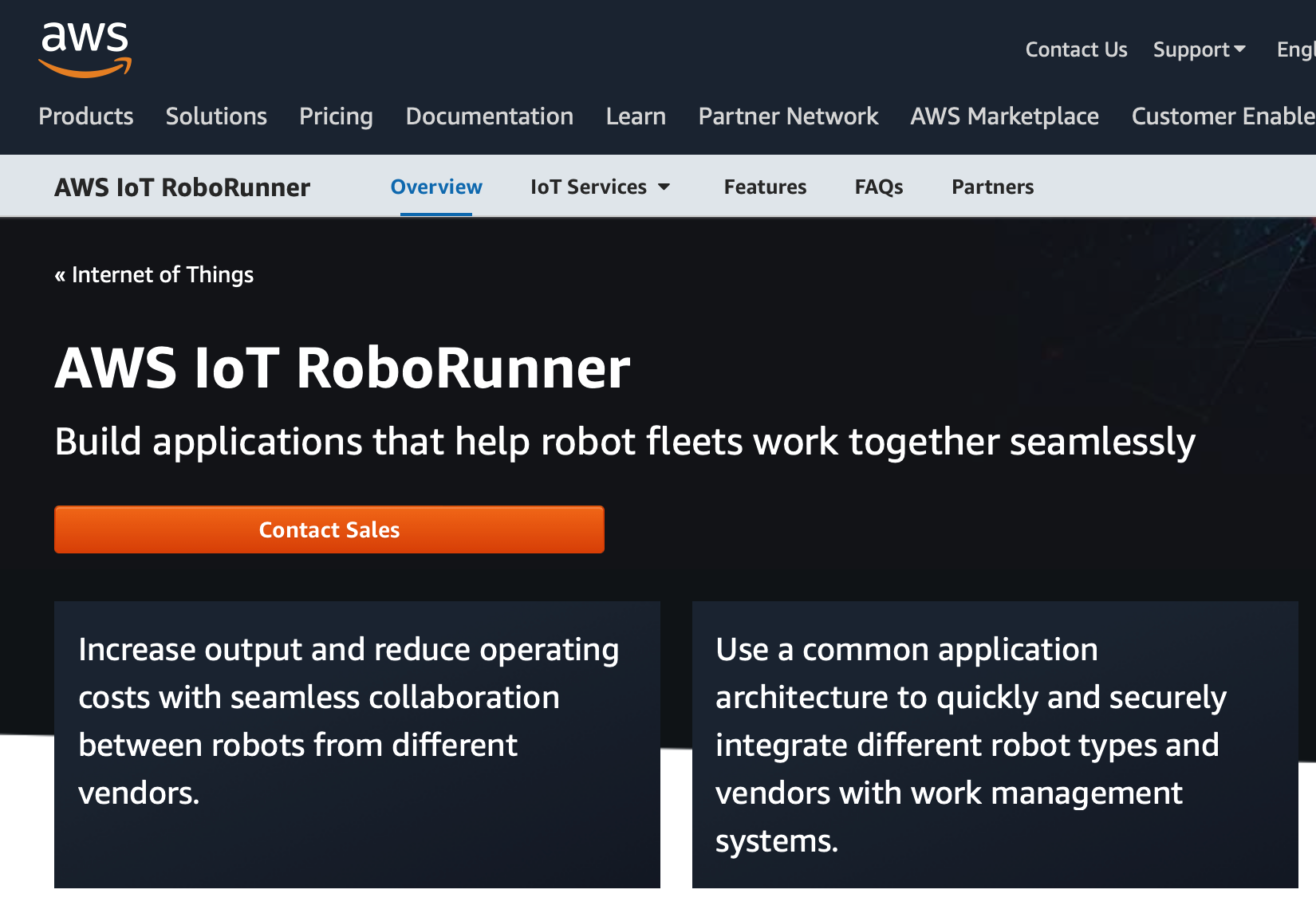
Task: Open the Solutions menu
Action: pos(216,116)
